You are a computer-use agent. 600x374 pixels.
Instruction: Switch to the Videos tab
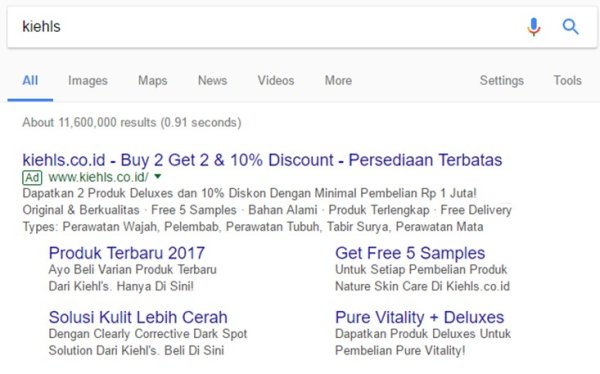(276, 80)
